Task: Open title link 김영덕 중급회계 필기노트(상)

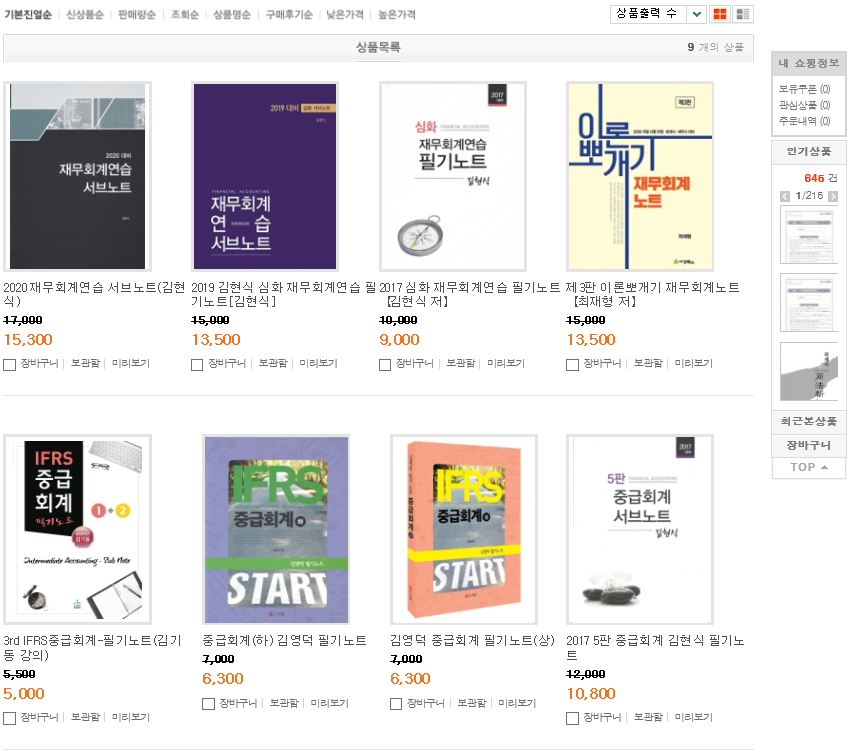Action: [472, 640]
